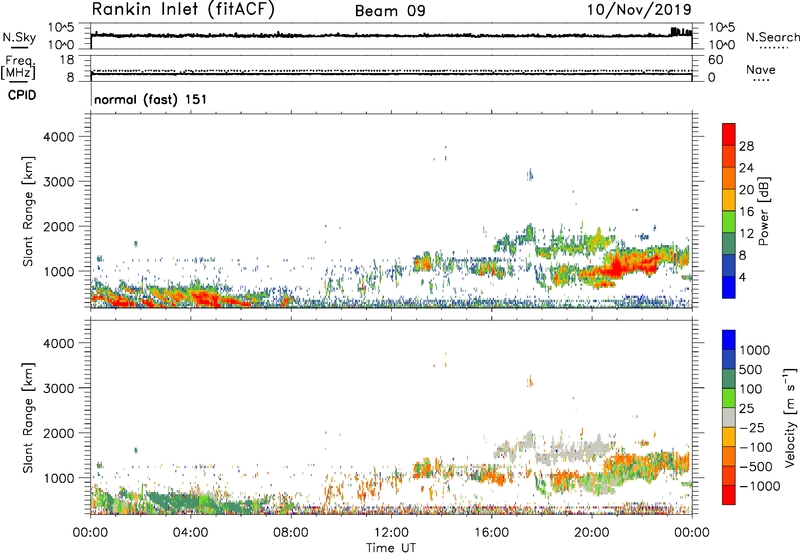This screenshot has height=554, width=800.
Task: Pick the blue top segment of the Velocity colorbar
Action: click(x=729, y=340)
